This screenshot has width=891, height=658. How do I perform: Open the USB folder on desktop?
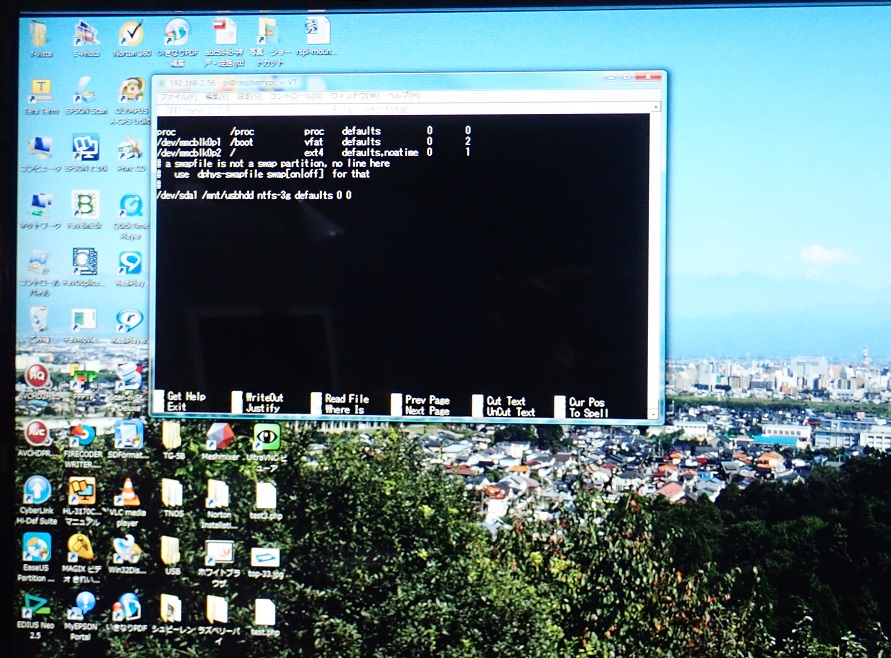click(172, 555)
